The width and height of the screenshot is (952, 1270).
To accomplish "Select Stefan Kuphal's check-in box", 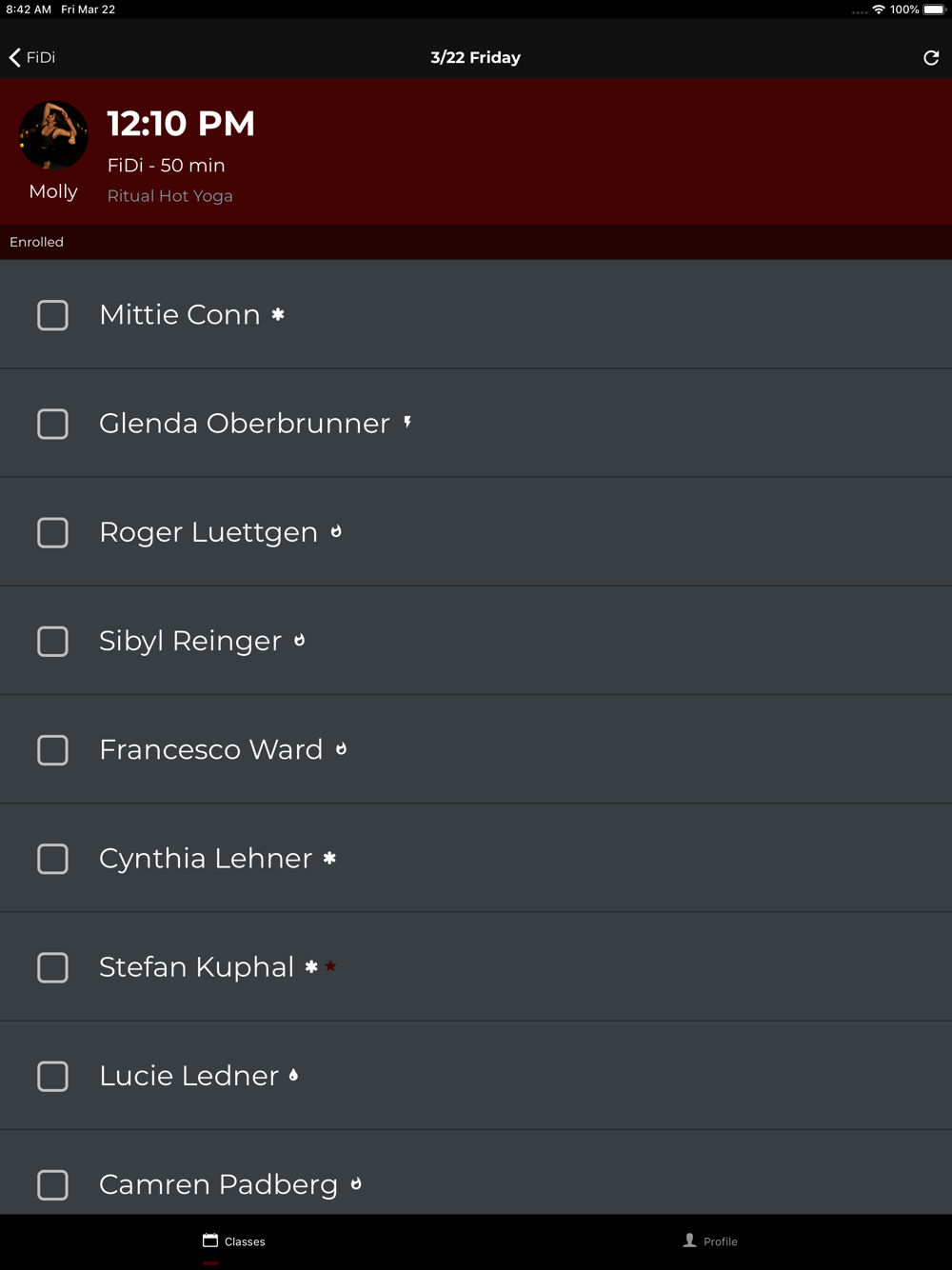I will pos(53,967).
